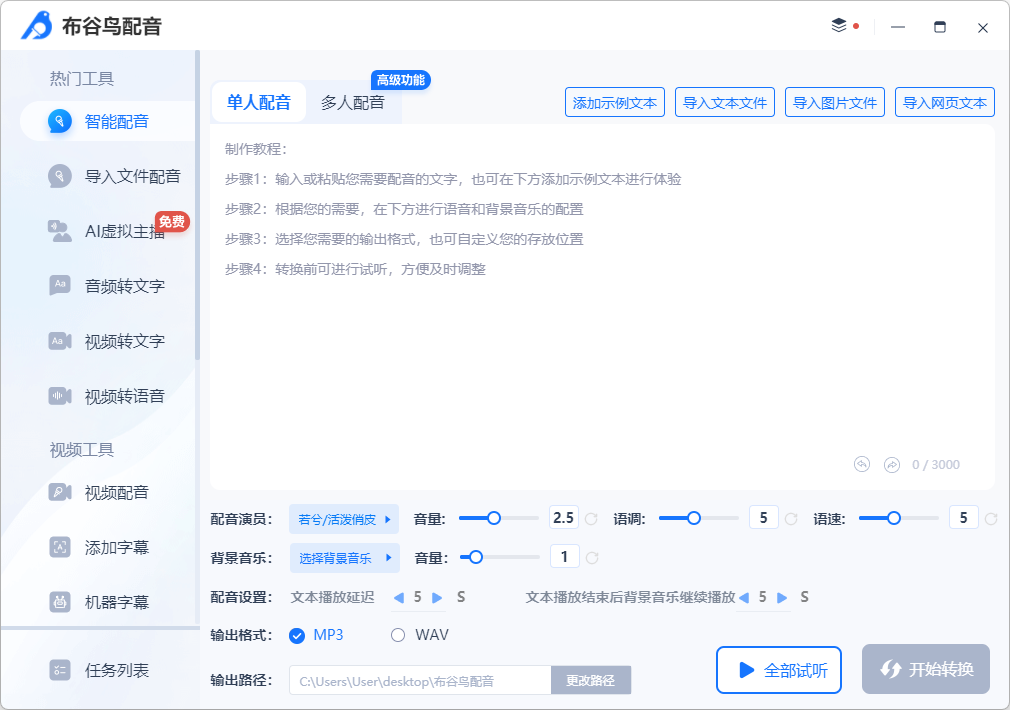Click the undo icon above the character counter
The width and height of the screenshot is (1010, 710).
(861, 464)
